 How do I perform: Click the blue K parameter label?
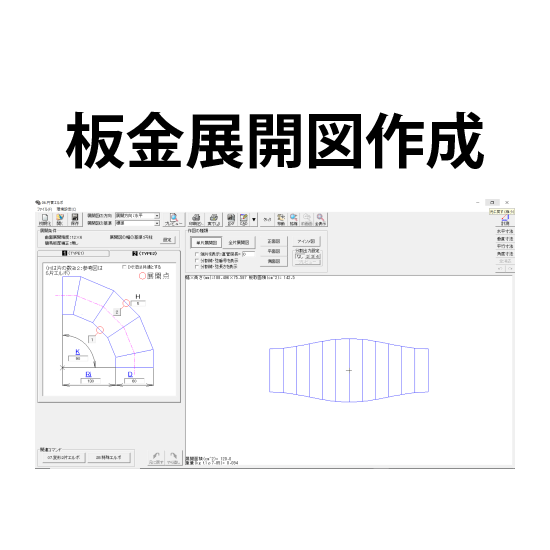(x=78, y=352)
